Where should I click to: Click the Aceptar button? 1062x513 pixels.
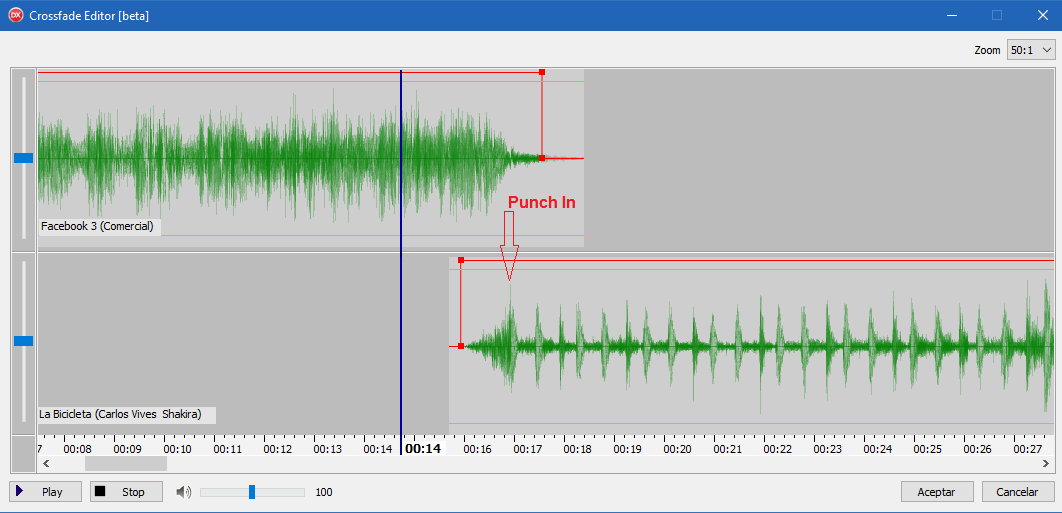coord(937,492)
